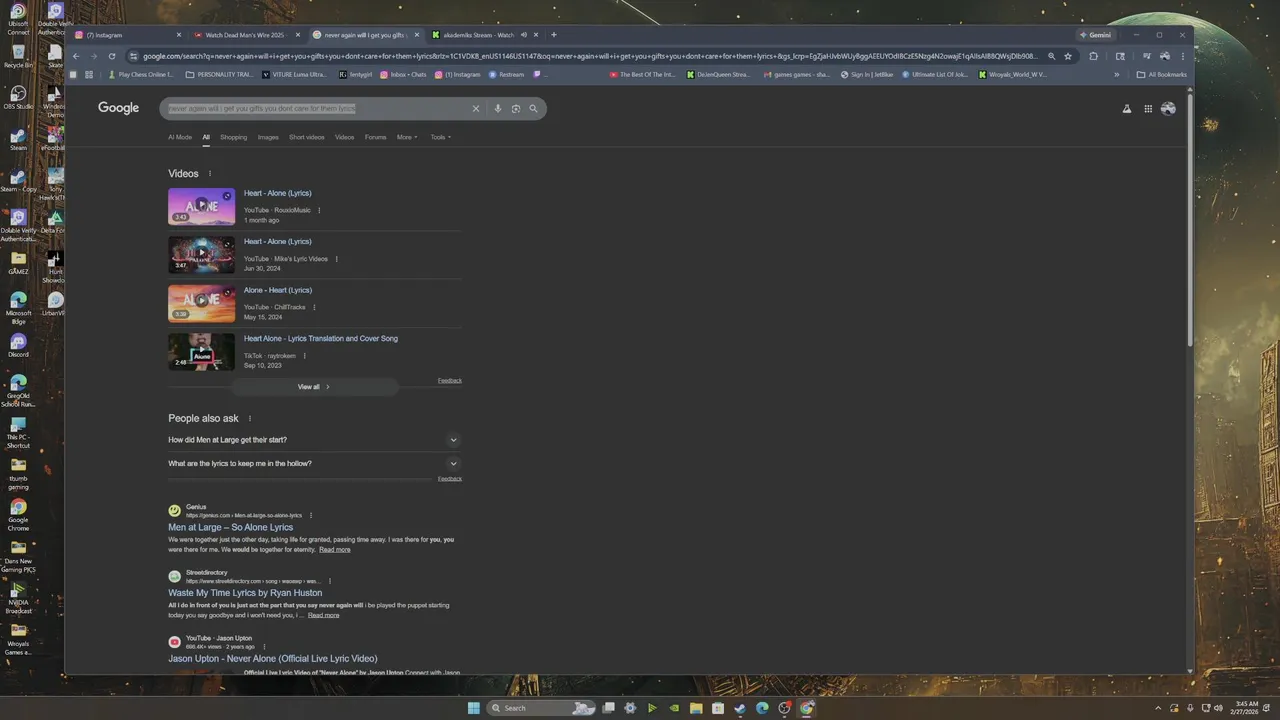Open Ubisoft Connect desktop shortcut
The width and height of the screenshot is (1280, 720).
18,18
